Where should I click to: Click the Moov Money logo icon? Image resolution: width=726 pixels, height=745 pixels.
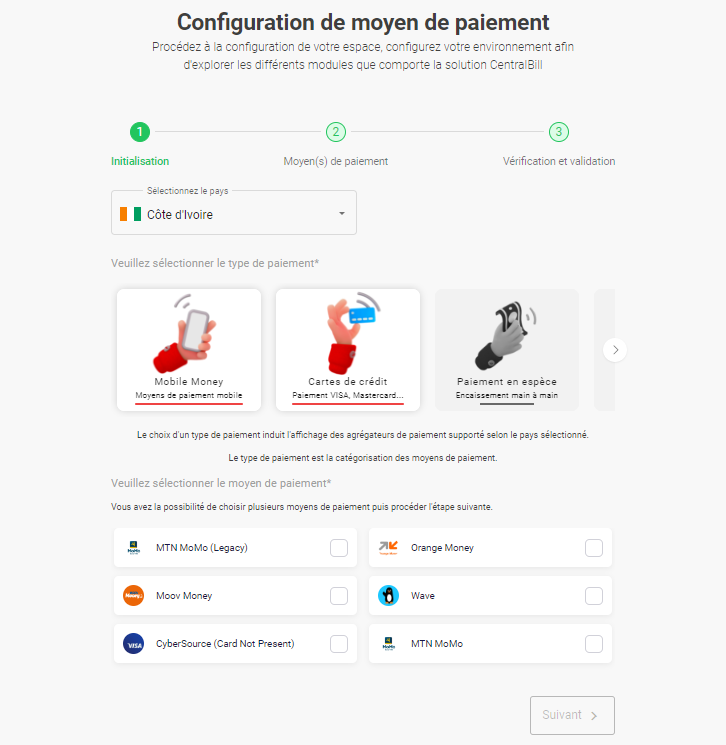(x=133, y=596)
